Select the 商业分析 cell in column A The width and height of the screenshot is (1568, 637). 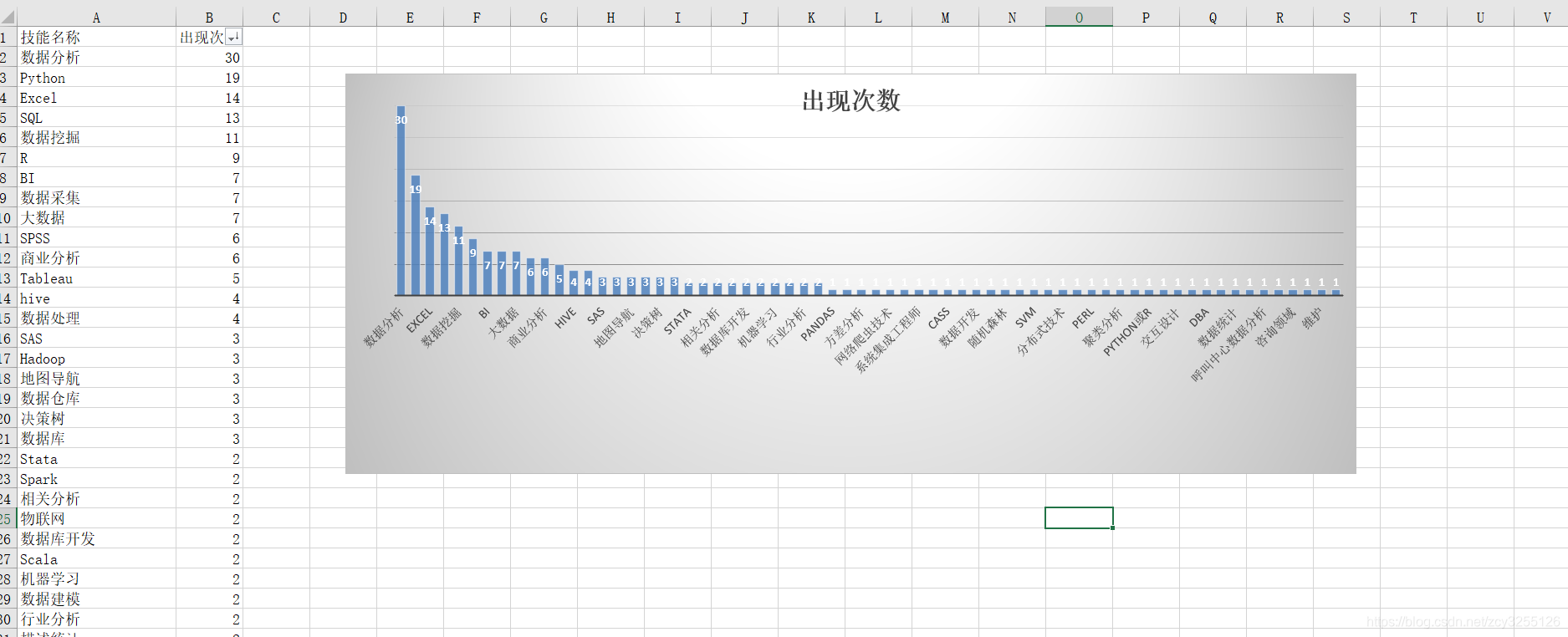coord(96,258)
